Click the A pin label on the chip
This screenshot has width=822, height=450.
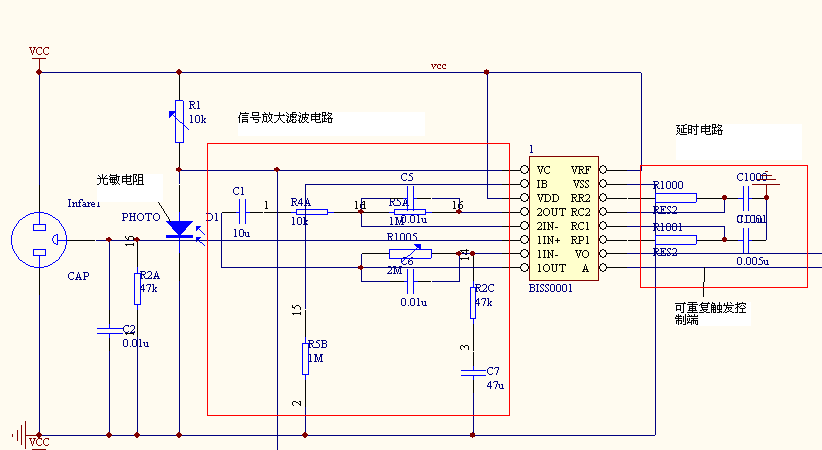[x=585, y=268]
